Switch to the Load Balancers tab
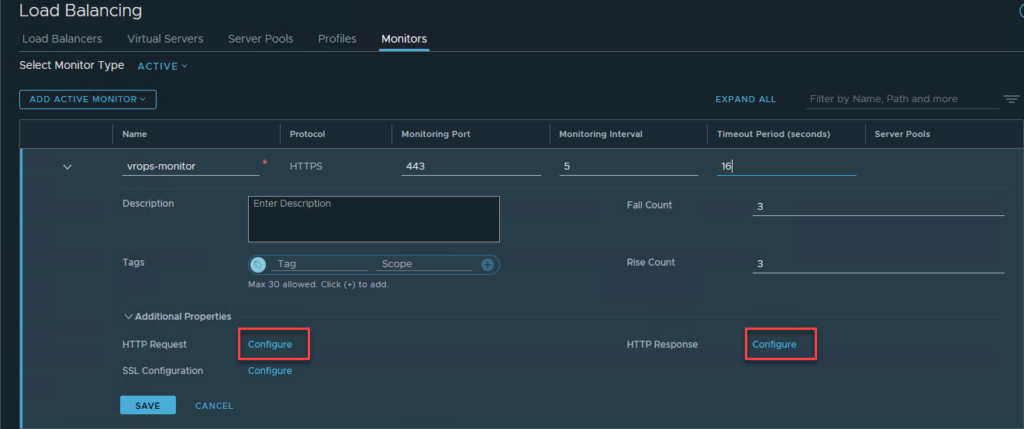This screenshot has width=1024, height=429. point(61,39)
